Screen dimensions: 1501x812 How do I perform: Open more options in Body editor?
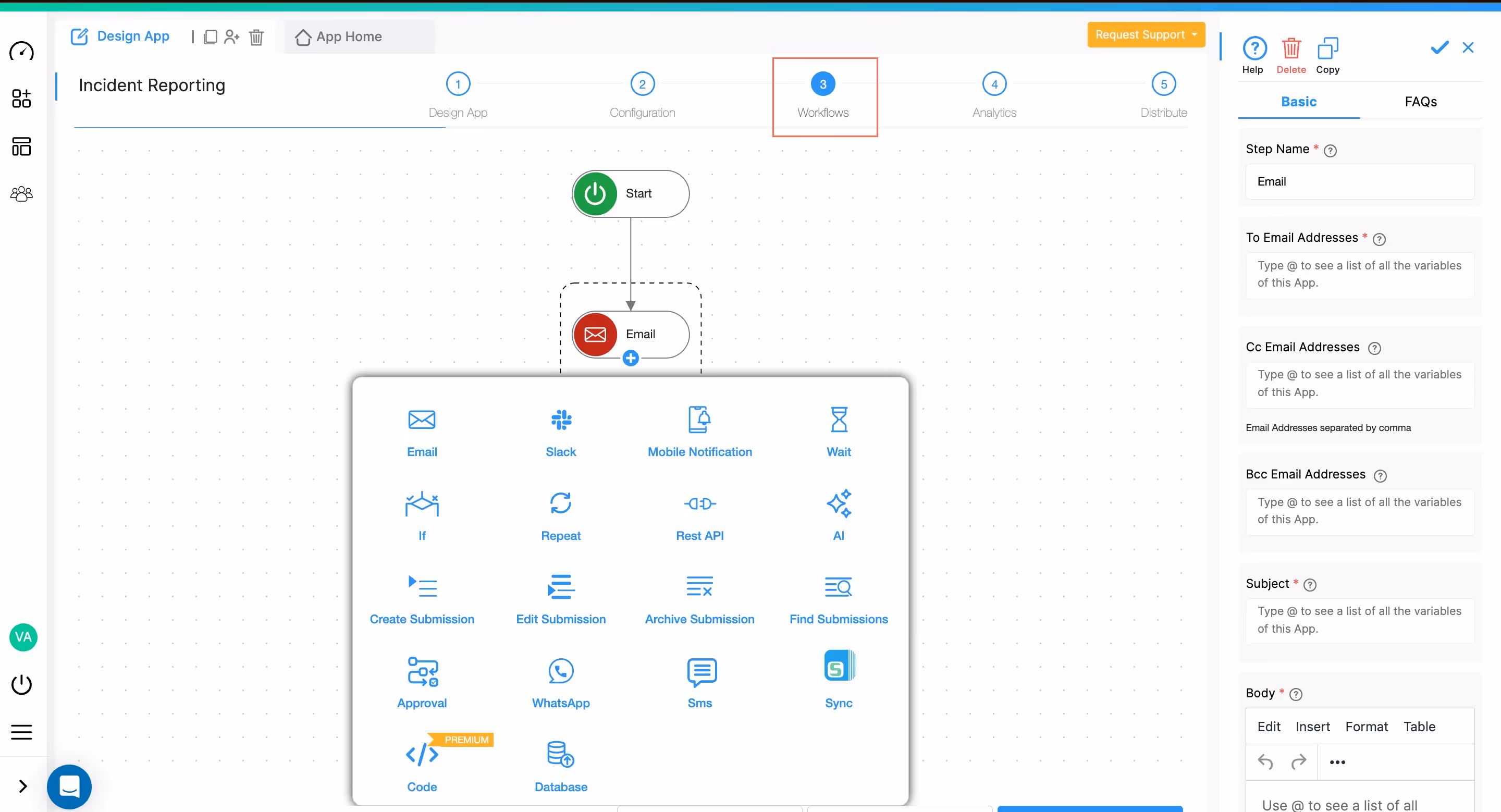(x=1337, y=762)
